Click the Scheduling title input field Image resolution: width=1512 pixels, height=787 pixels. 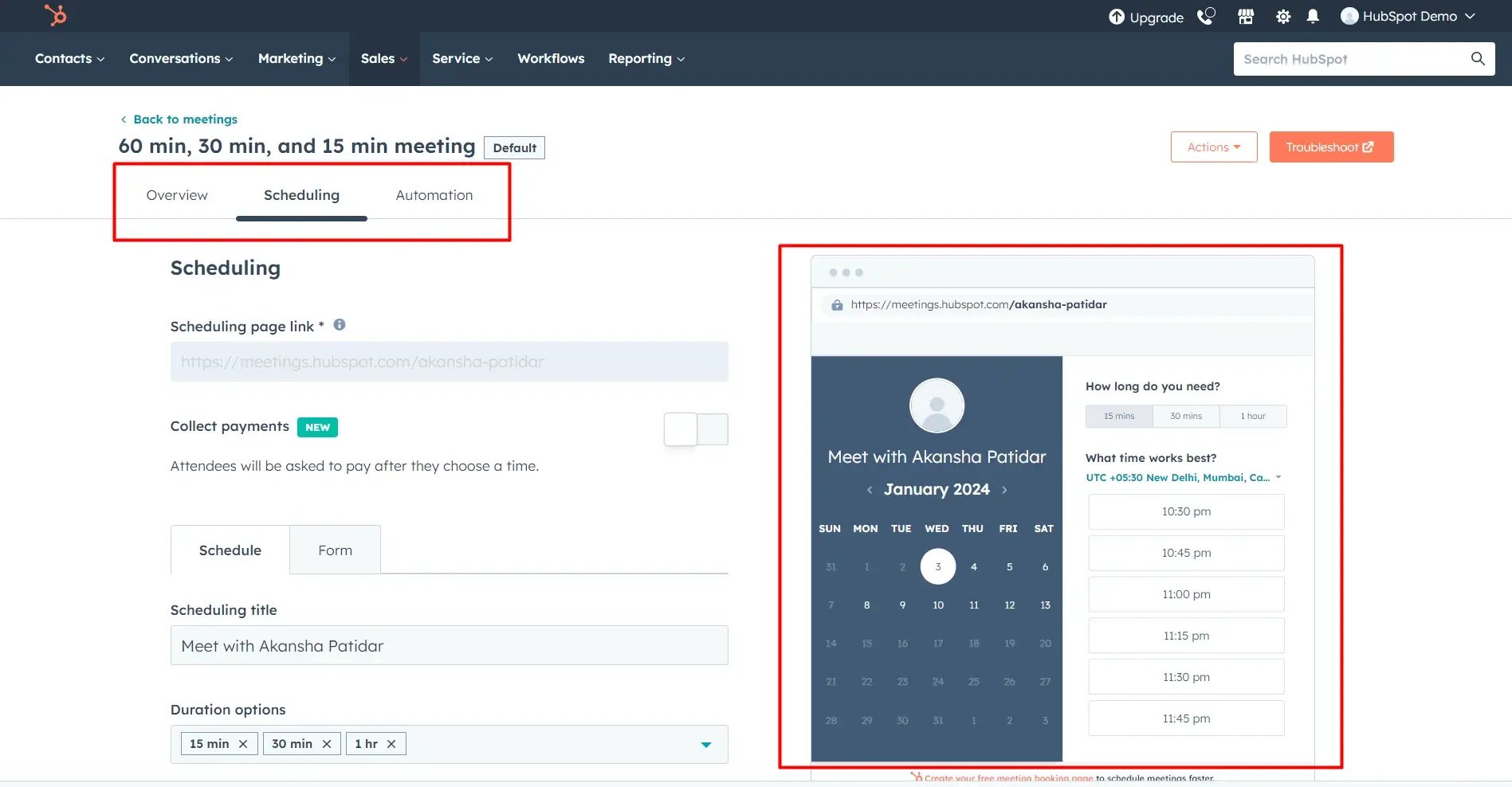[449, 645]
